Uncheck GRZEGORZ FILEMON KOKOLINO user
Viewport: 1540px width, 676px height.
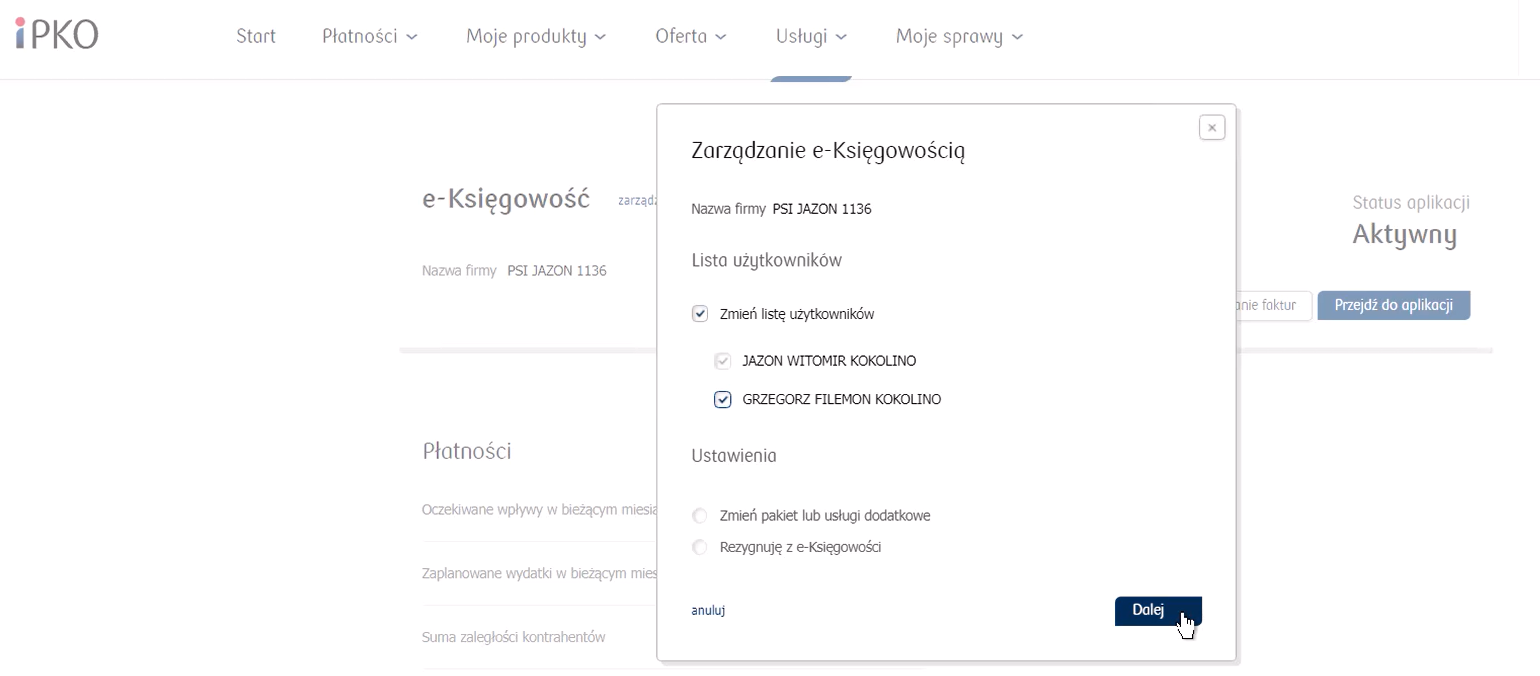pos(723,400)
